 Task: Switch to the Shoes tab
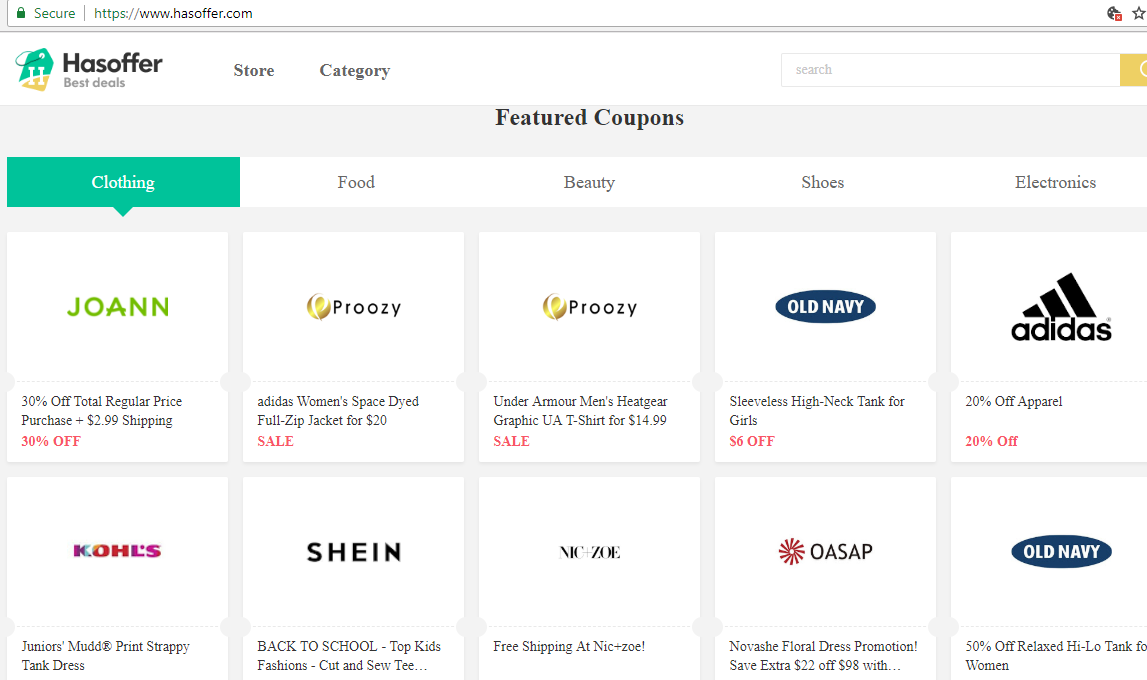tap(822, 182)
